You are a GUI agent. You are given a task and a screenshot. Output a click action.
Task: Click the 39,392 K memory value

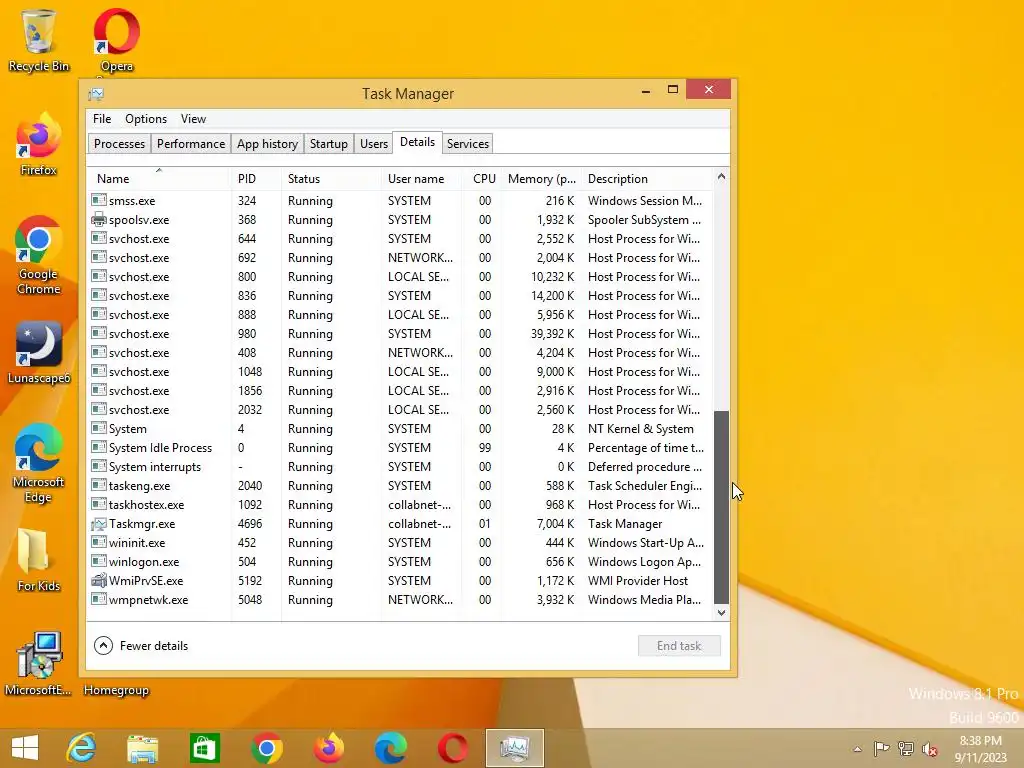tap(552, 334)
